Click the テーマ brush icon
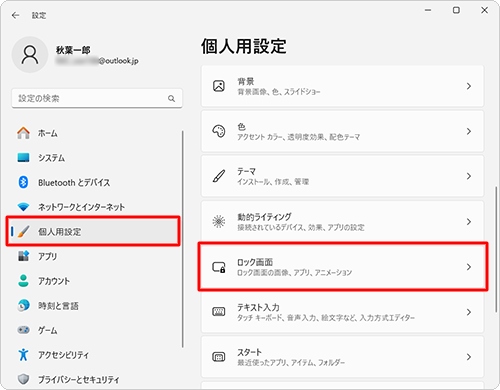 click(x=219, y=176)
